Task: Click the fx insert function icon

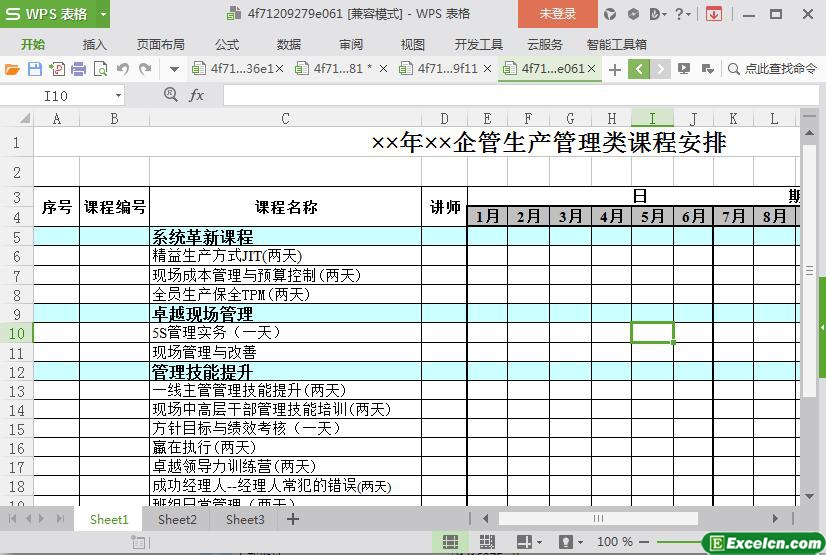Action: click(196, 95)
